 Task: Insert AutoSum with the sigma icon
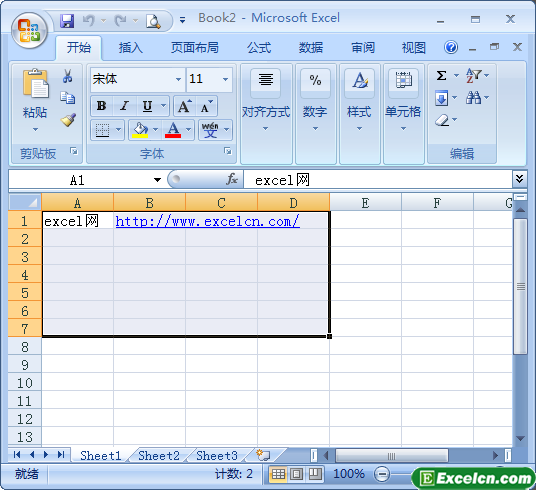pyautogui.click(x=442, y=75)
